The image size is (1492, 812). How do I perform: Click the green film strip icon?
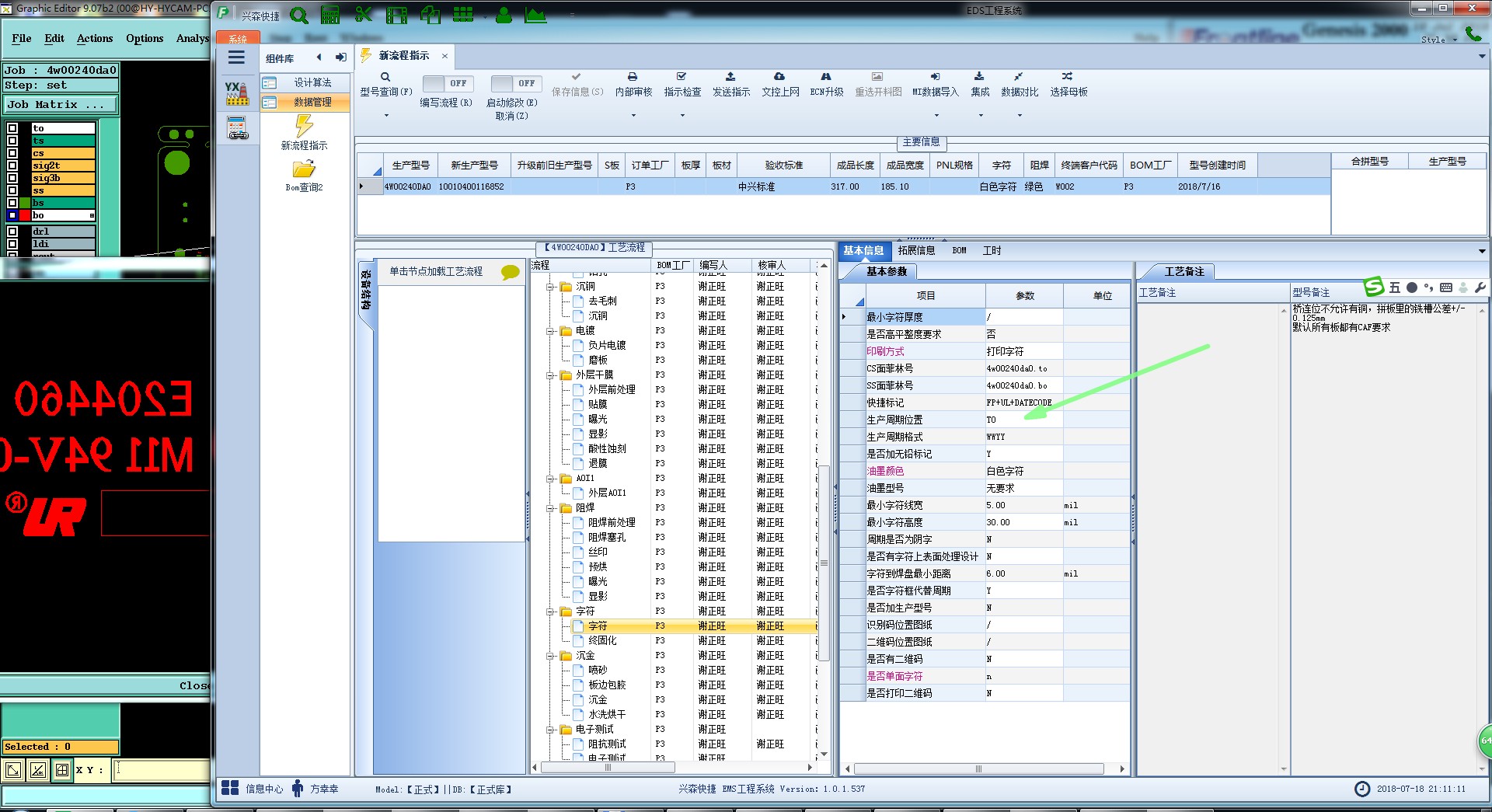click(x=396, y=15)
